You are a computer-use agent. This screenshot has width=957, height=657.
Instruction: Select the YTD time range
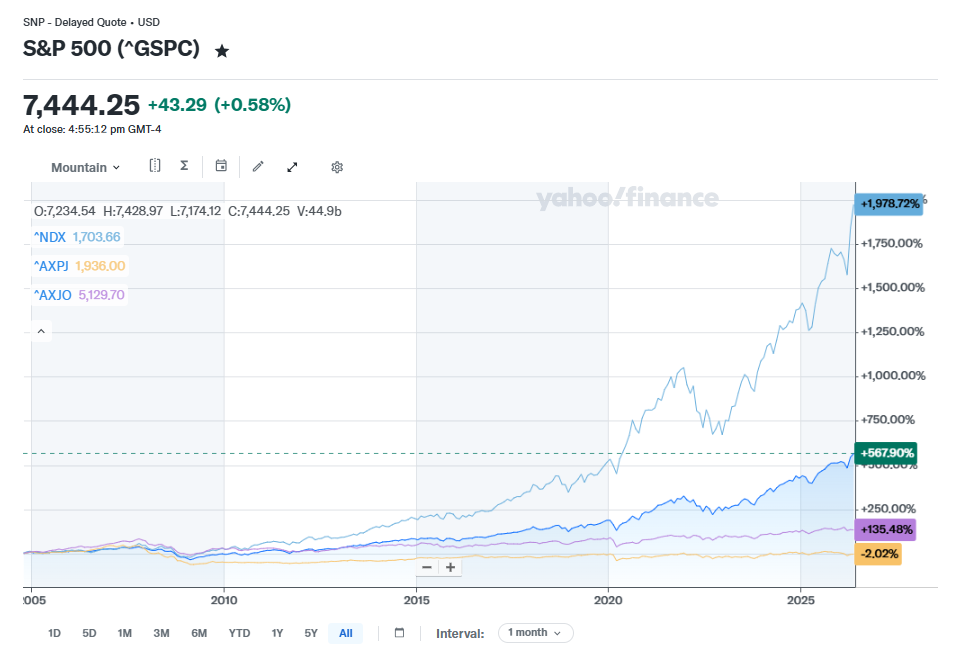point(239,633)
